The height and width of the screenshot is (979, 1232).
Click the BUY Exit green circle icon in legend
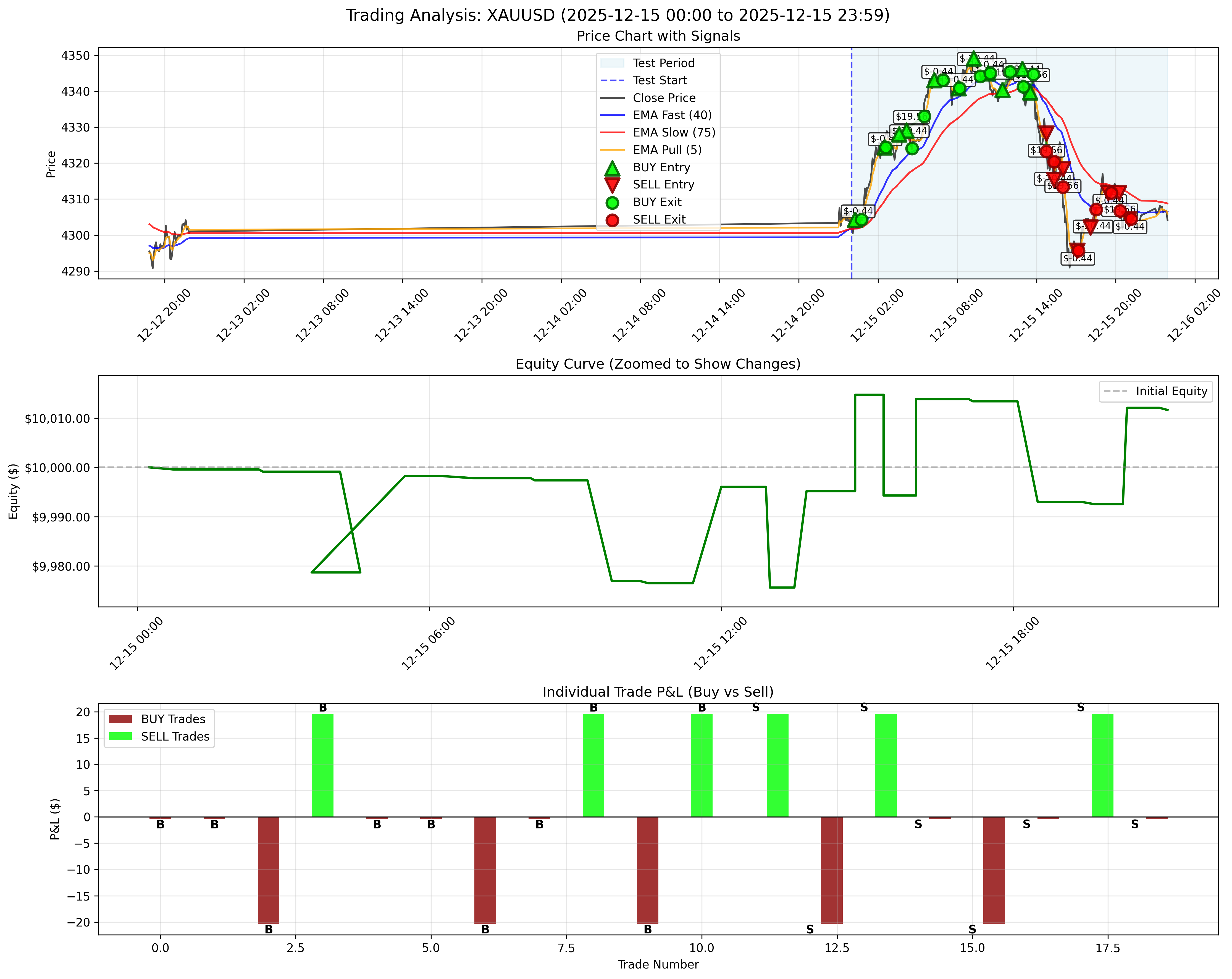point(613,203)
